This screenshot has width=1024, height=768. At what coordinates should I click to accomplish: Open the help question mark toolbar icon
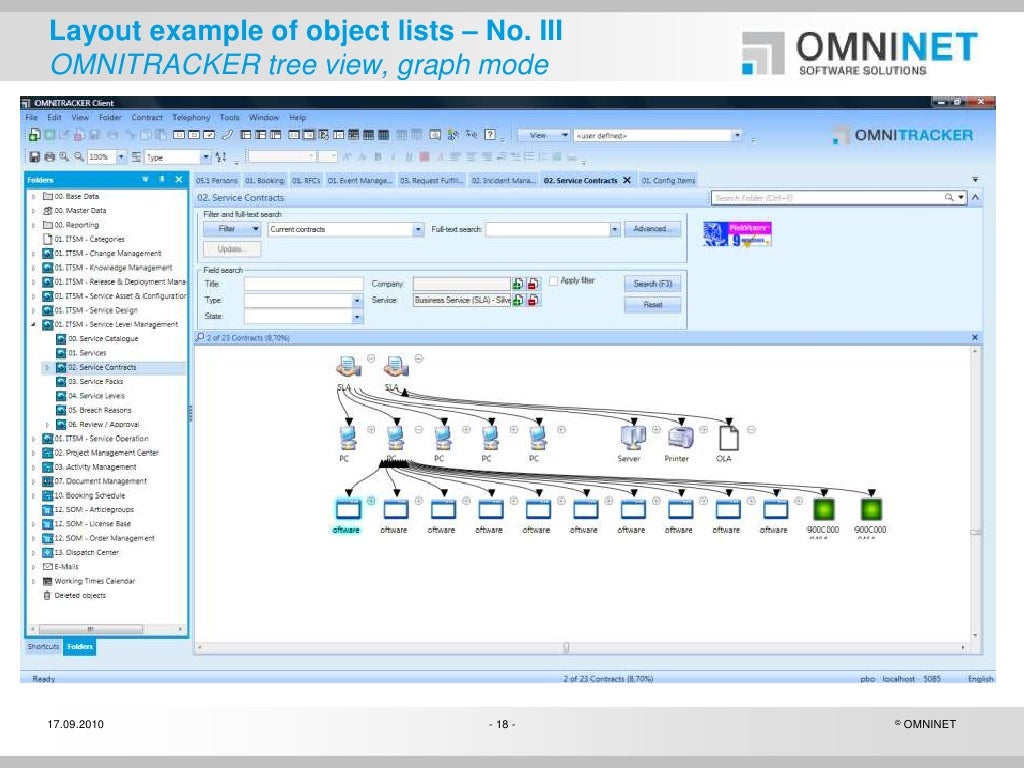[490, 135]
